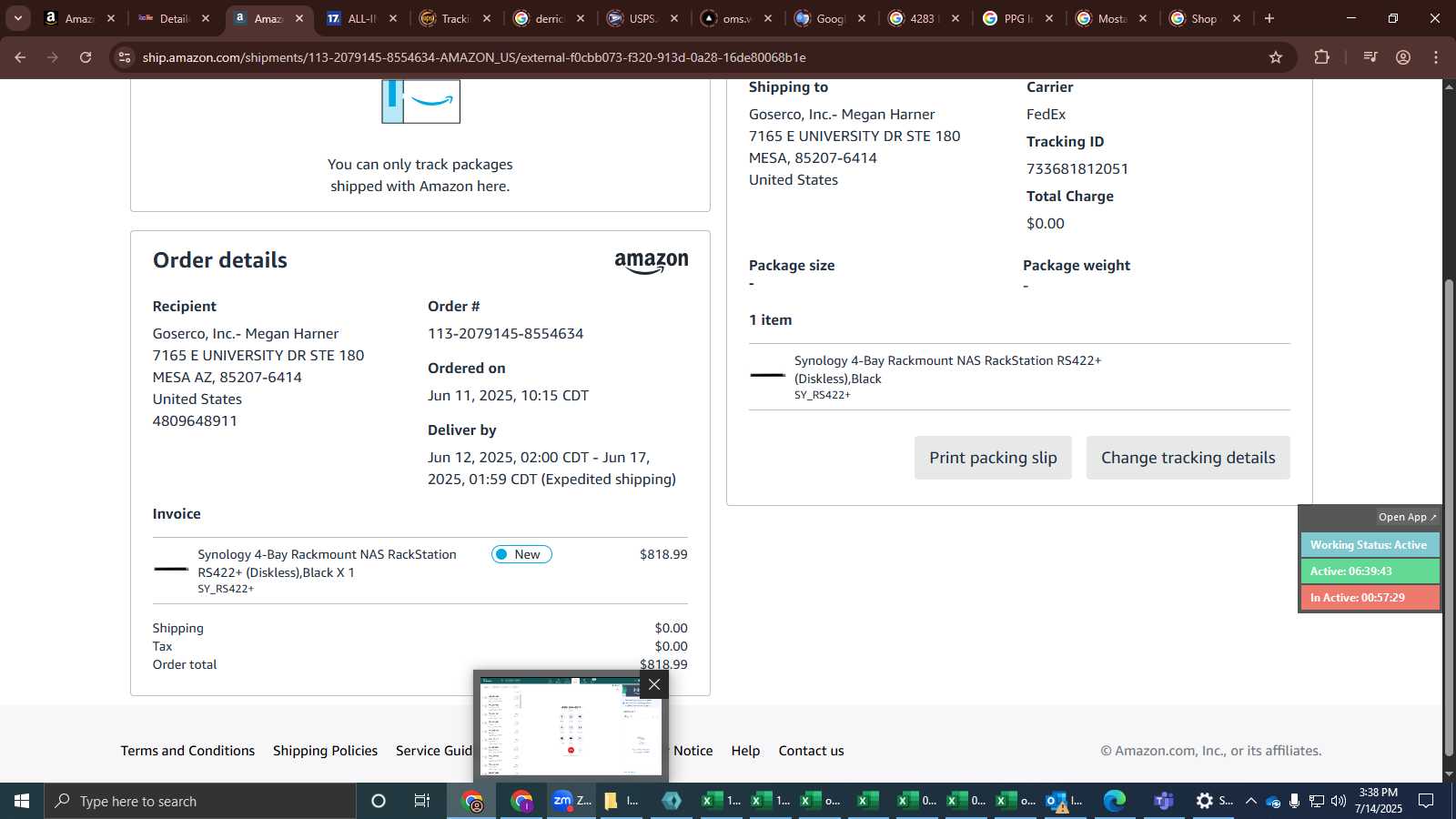Viewport: 1456px width, 819px height.
Task: Open Task View on the taskbar
Action: click(x=422, y=801)
